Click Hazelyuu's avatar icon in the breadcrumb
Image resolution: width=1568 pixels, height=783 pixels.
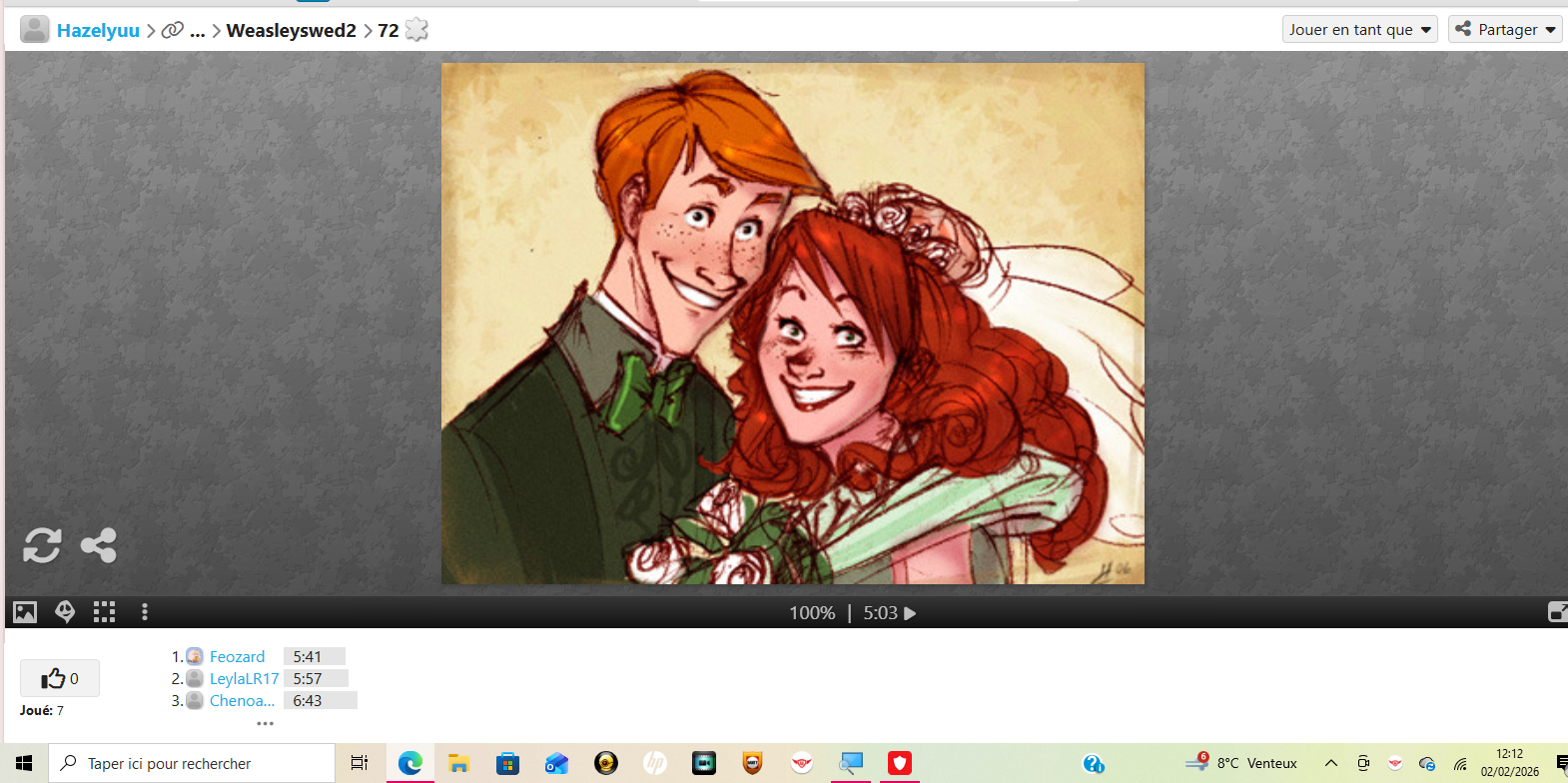(35, 30)
